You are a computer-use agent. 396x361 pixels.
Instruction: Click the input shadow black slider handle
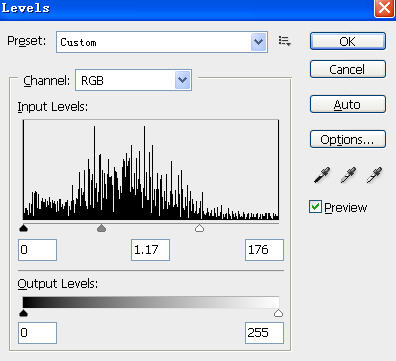pos(23,228)
